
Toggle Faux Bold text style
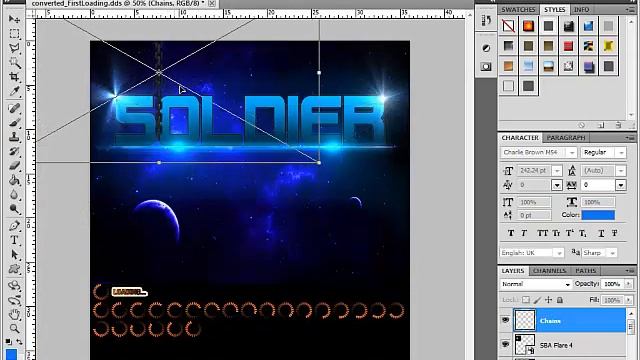tap(511, 233)
